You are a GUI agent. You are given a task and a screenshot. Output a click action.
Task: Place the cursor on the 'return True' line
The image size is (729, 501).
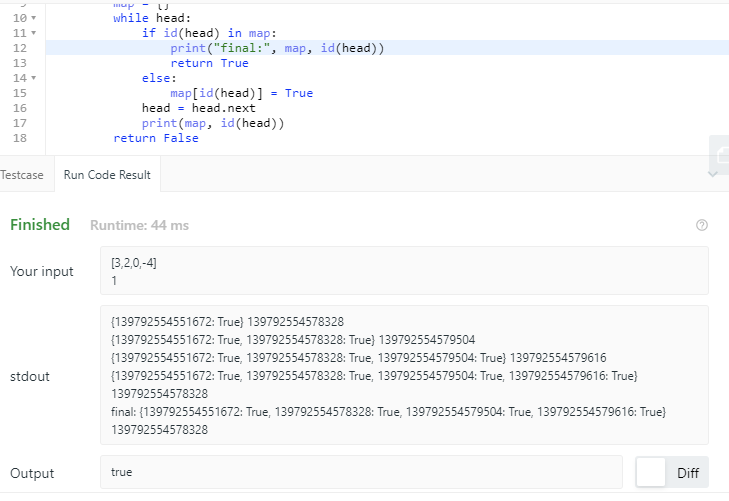coord(209,63)
